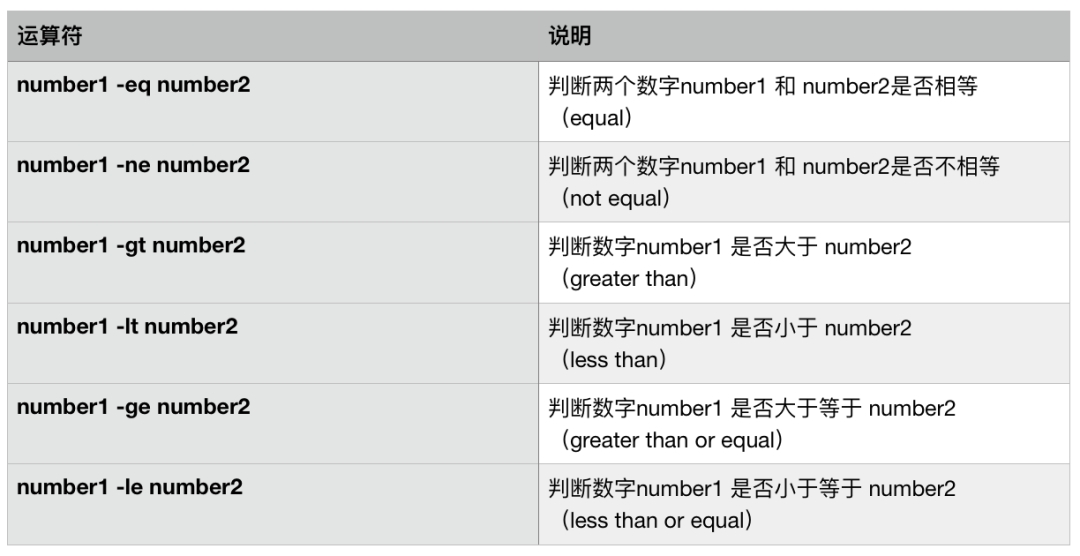Select the 'number1 -ge number2' operator cell
This screenshot has width=1080, height=556.
pyautogui.click(x=133, y=407)
